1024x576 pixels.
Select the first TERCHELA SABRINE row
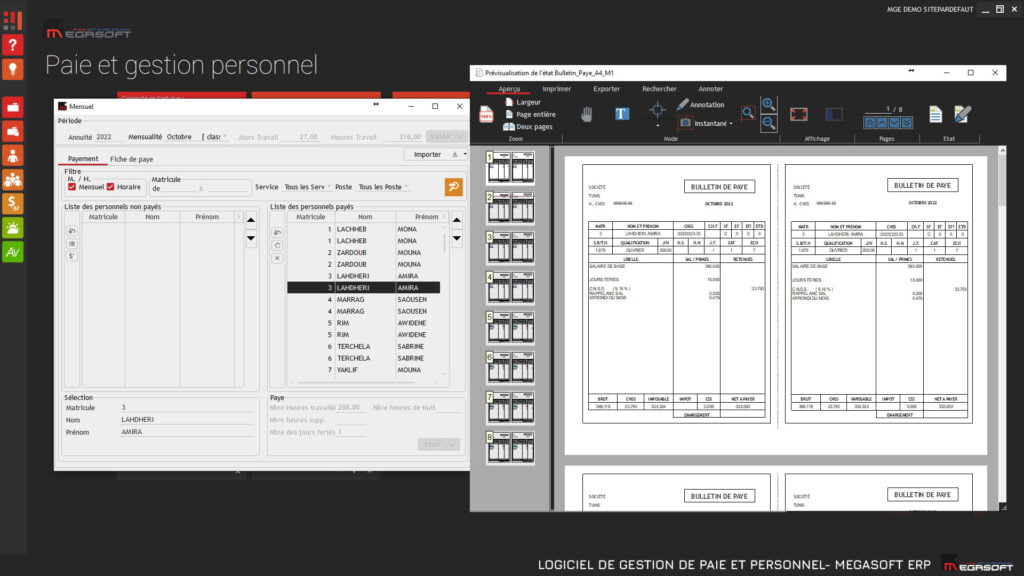tap(364, 347)
